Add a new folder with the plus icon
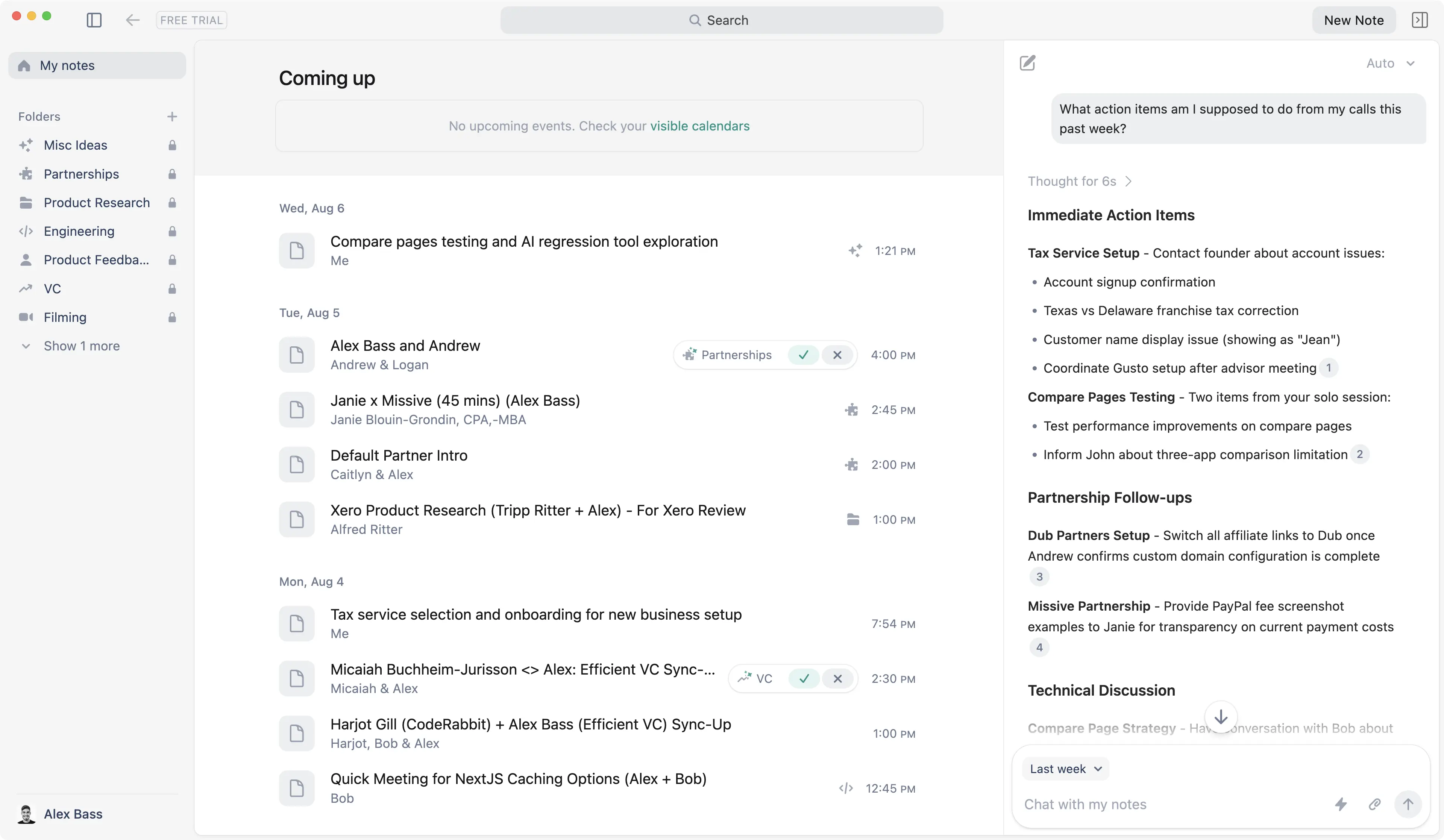Image resolution: width=1444 pixels, height=840 pixels. click(172, 116)
